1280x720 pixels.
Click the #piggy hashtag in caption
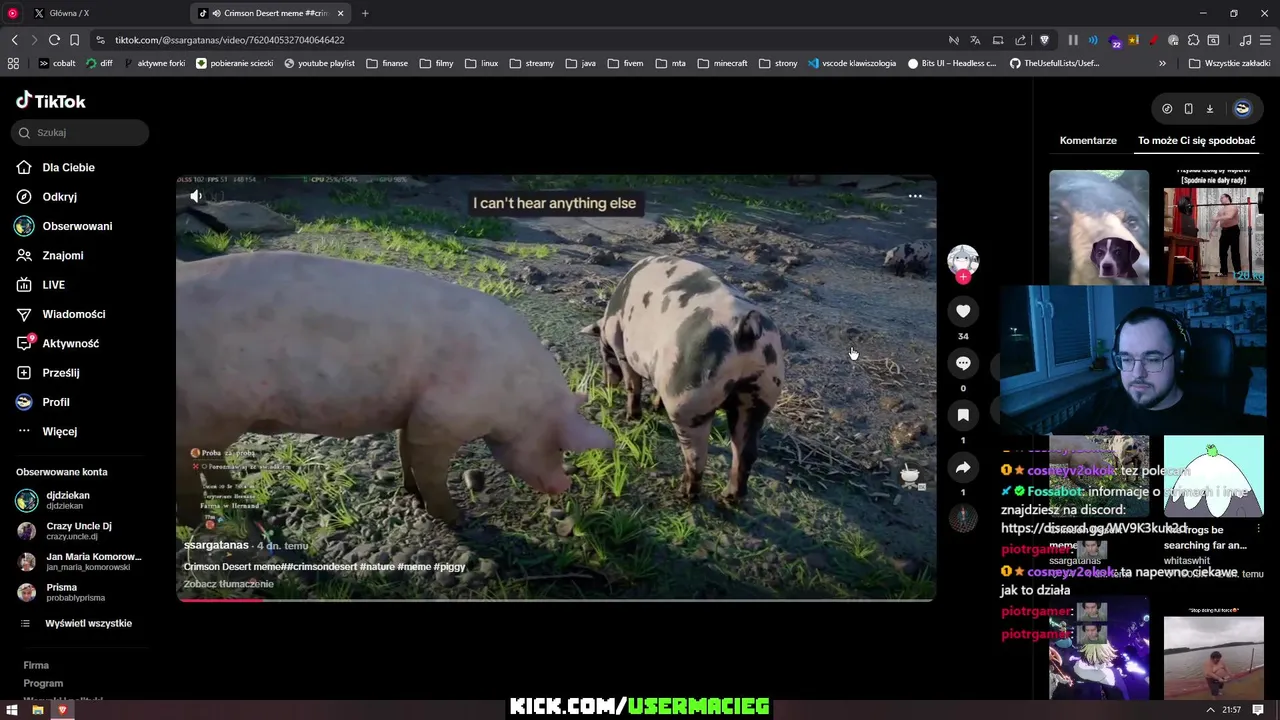(449, 567)
